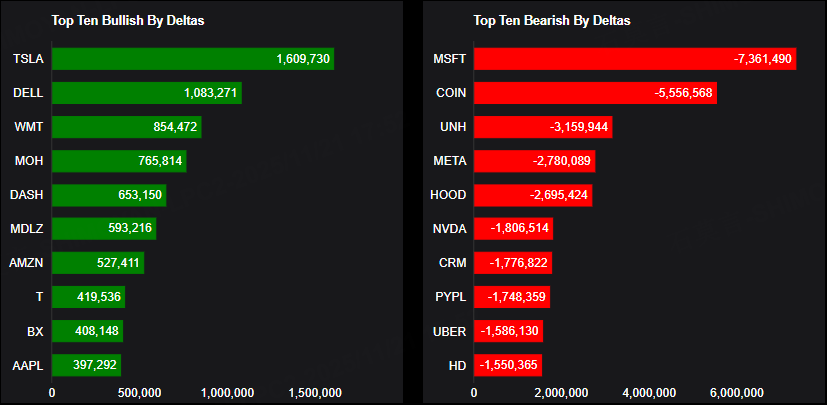
Task: Select the MDLZ bullish bar
Action: coord(103,229)
